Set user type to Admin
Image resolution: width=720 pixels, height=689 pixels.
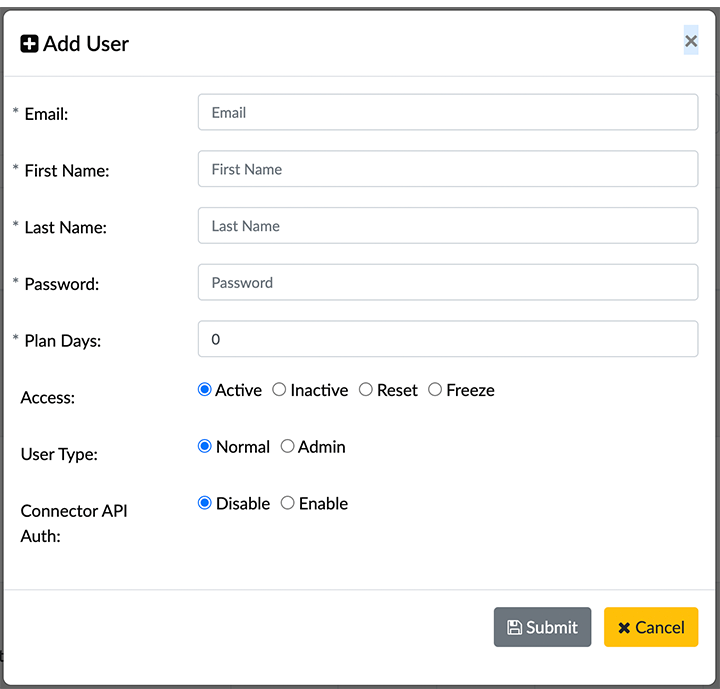pos(288,447)
